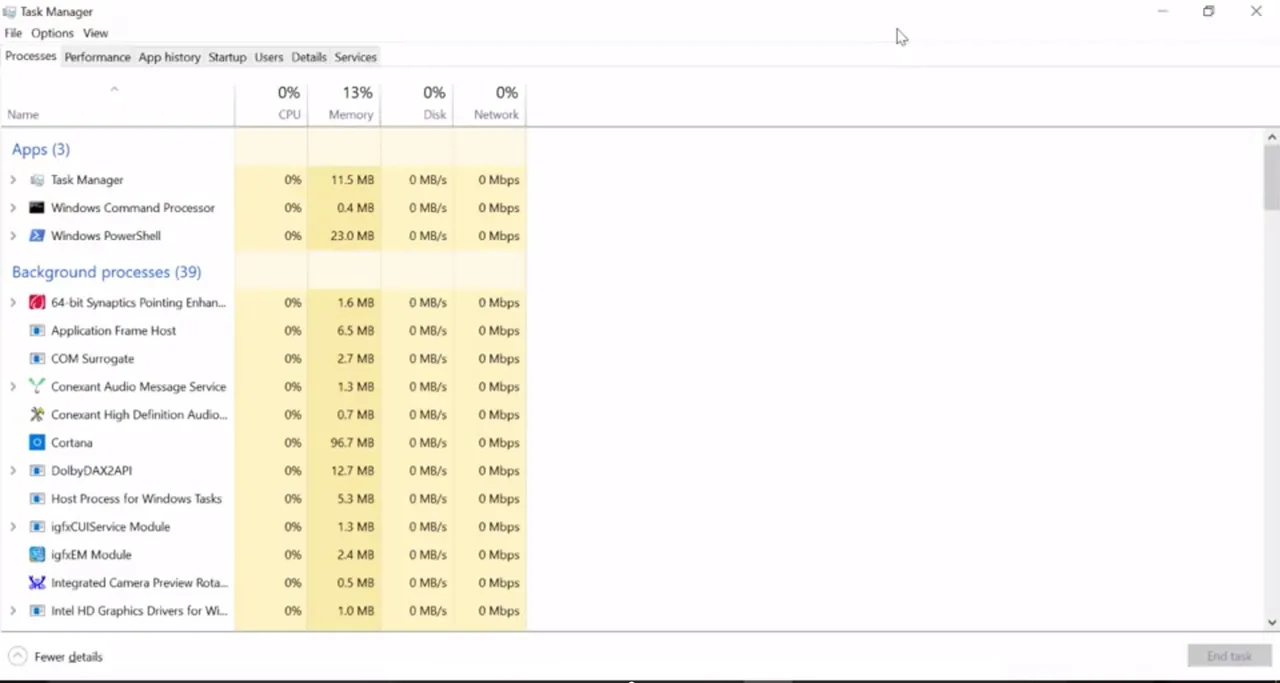The height and width of the screenshot is (683, 1280).
Task: Click the Windows PowerShell icon
Action: [x=37, y=236]
